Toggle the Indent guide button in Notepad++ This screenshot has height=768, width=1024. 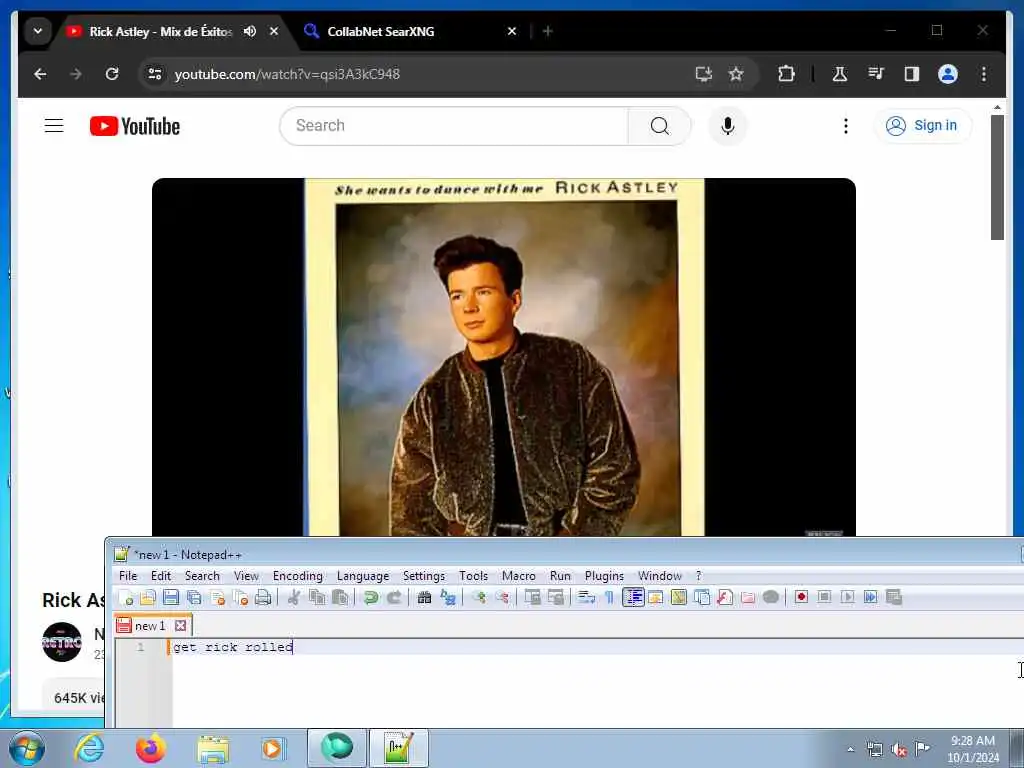[633, 597]
